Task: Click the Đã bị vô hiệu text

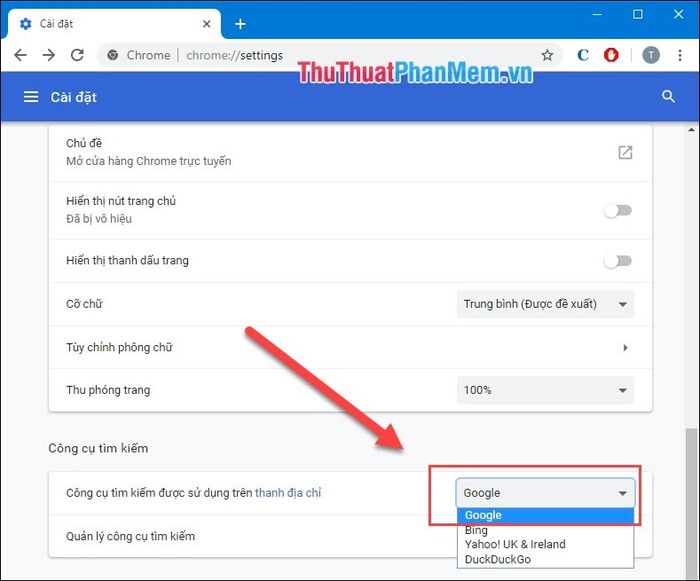Action: point(99,219)
